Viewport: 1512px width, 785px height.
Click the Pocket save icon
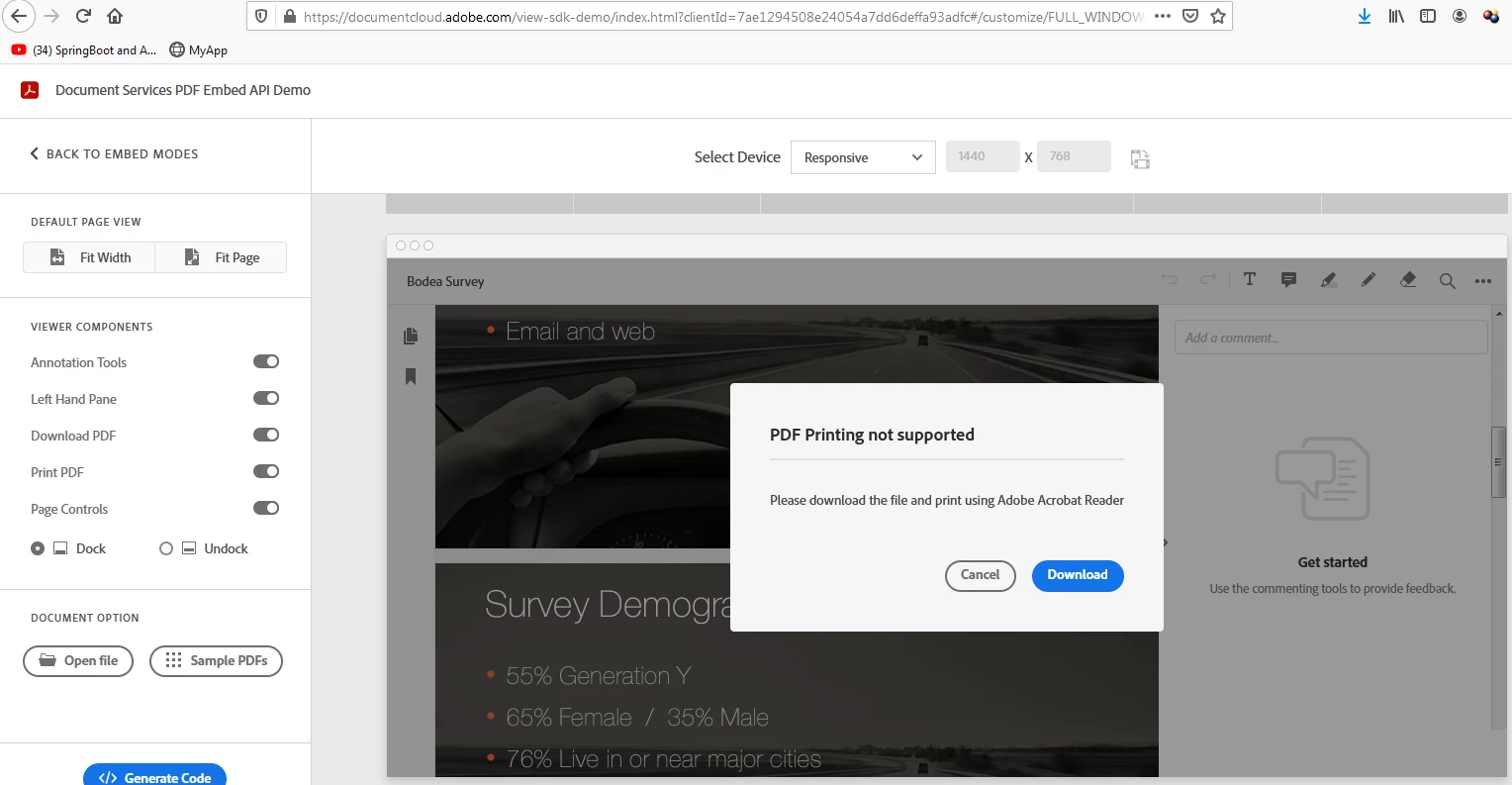[1190, 16]
